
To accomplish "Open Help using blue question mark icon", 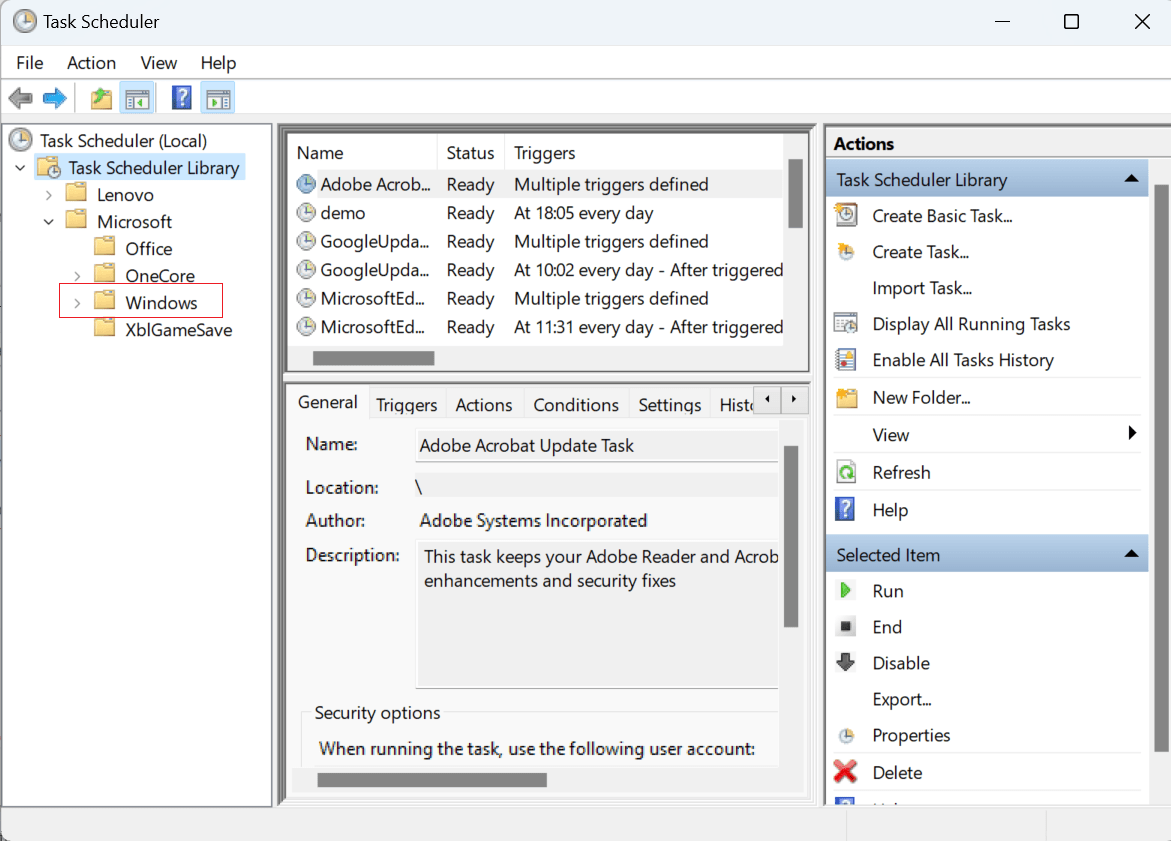I will click(x=845, y=509).
